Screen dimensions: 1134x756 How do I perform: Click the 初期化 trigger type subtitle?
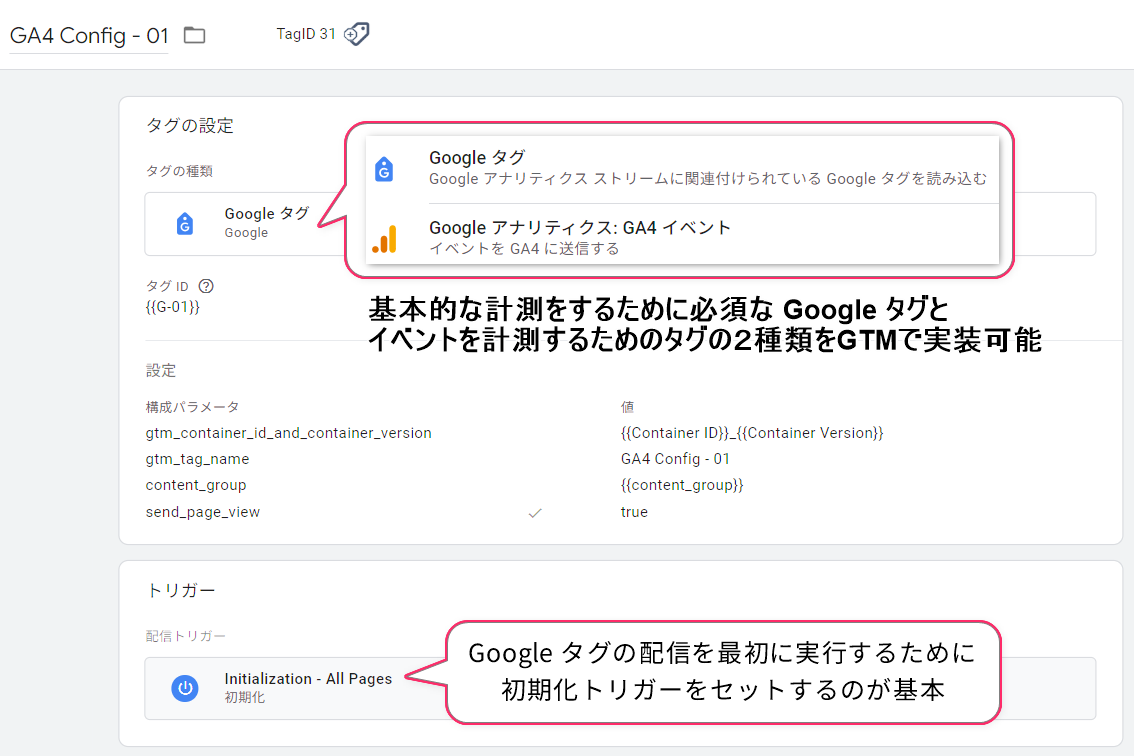pos(244,697)
